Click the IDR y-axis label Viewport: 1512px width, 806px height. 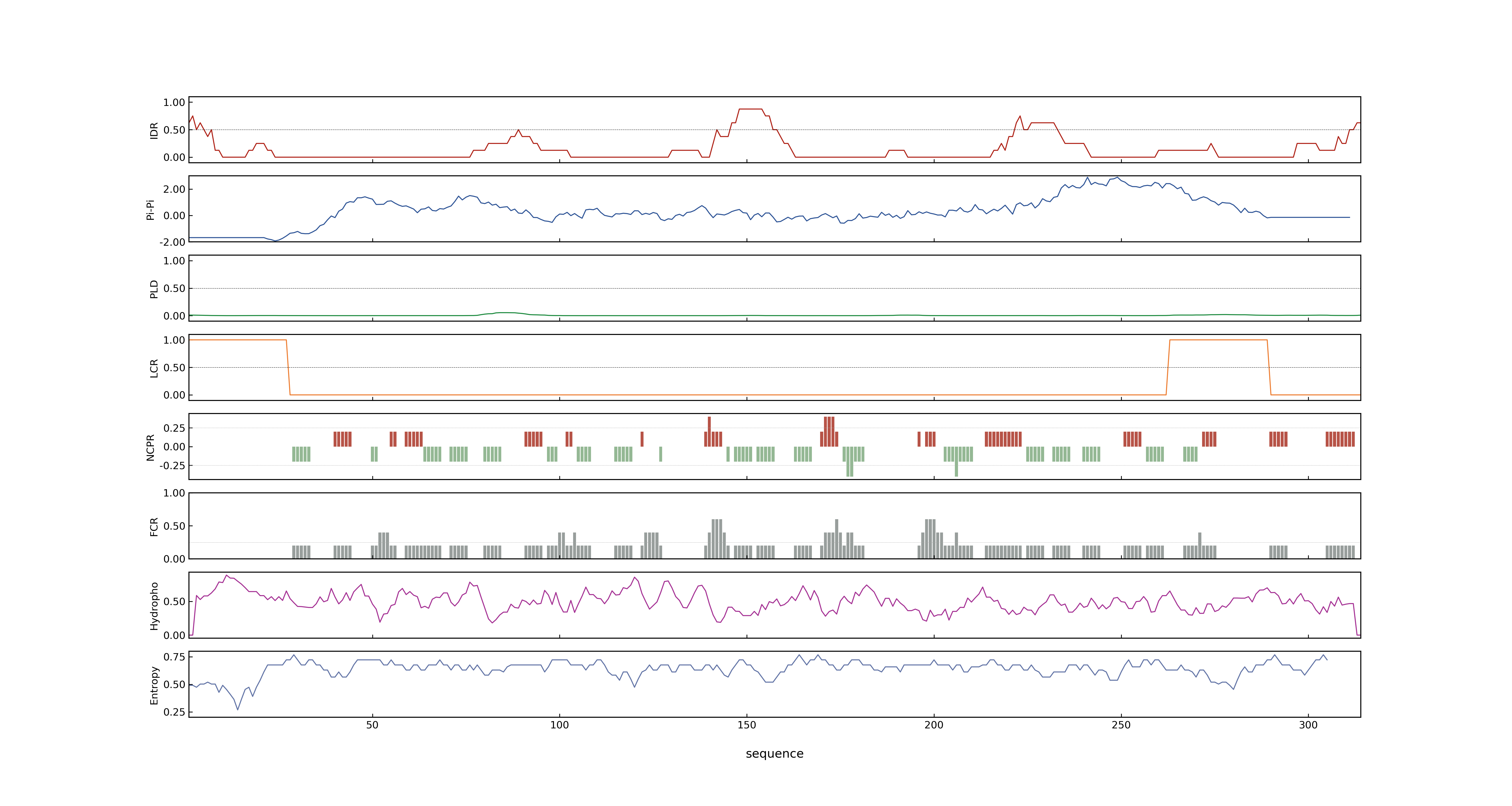pyautogui.click(x=154, y=130)
